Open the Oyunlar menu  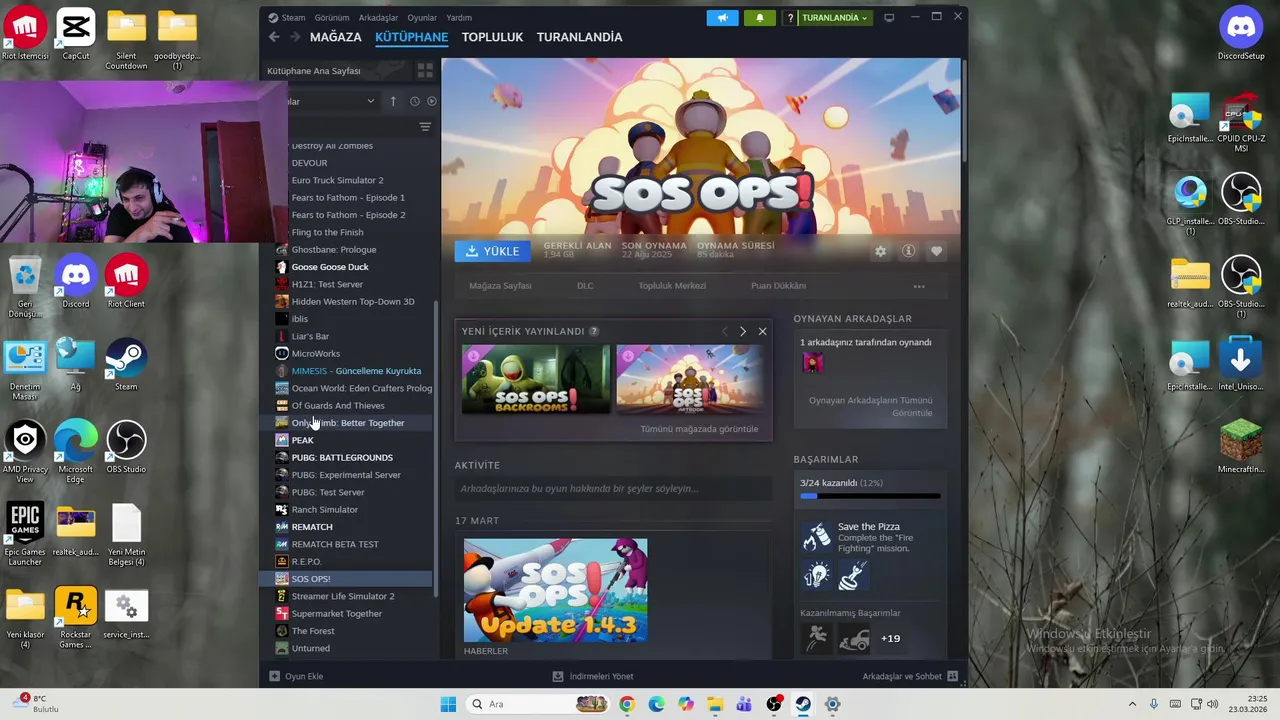point(422,18)
